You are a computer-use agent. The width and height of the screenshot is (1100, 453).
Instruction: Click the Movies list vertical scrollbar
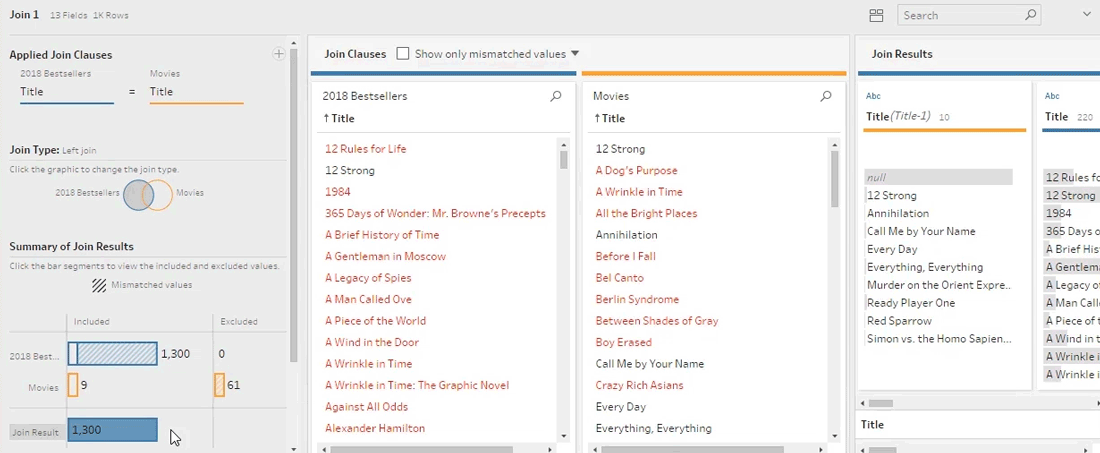[835, 180]
